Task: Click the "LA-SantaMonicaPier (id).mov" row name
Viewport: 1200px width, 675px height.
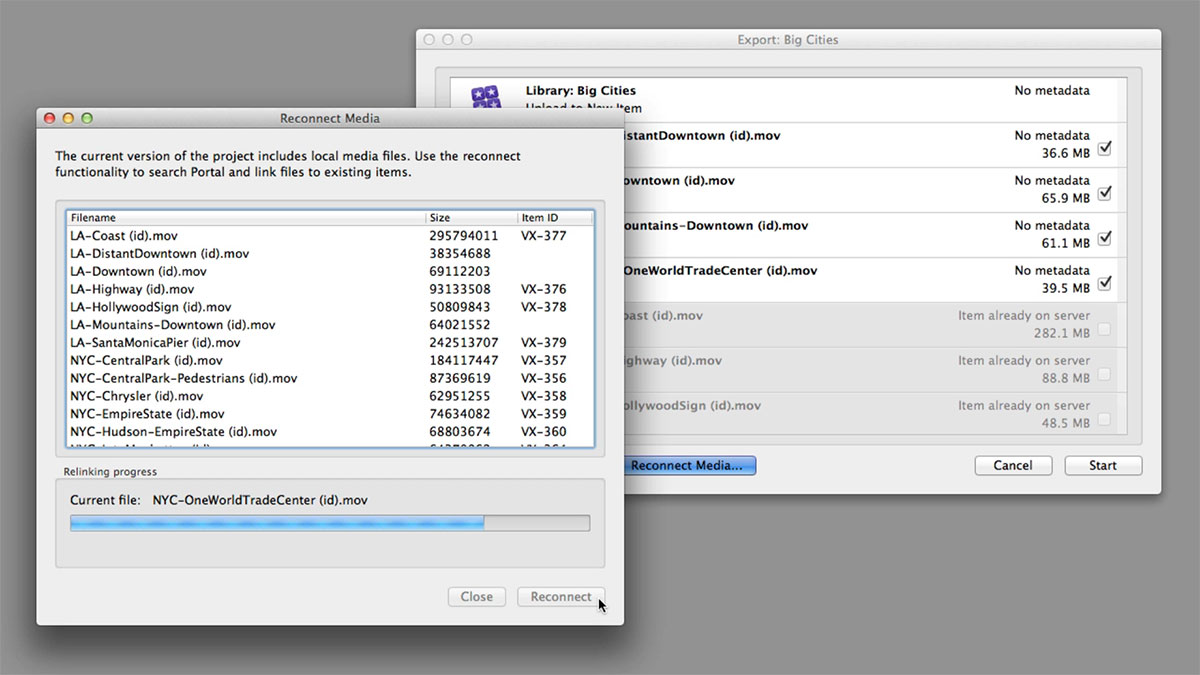Action: (155, 343)
